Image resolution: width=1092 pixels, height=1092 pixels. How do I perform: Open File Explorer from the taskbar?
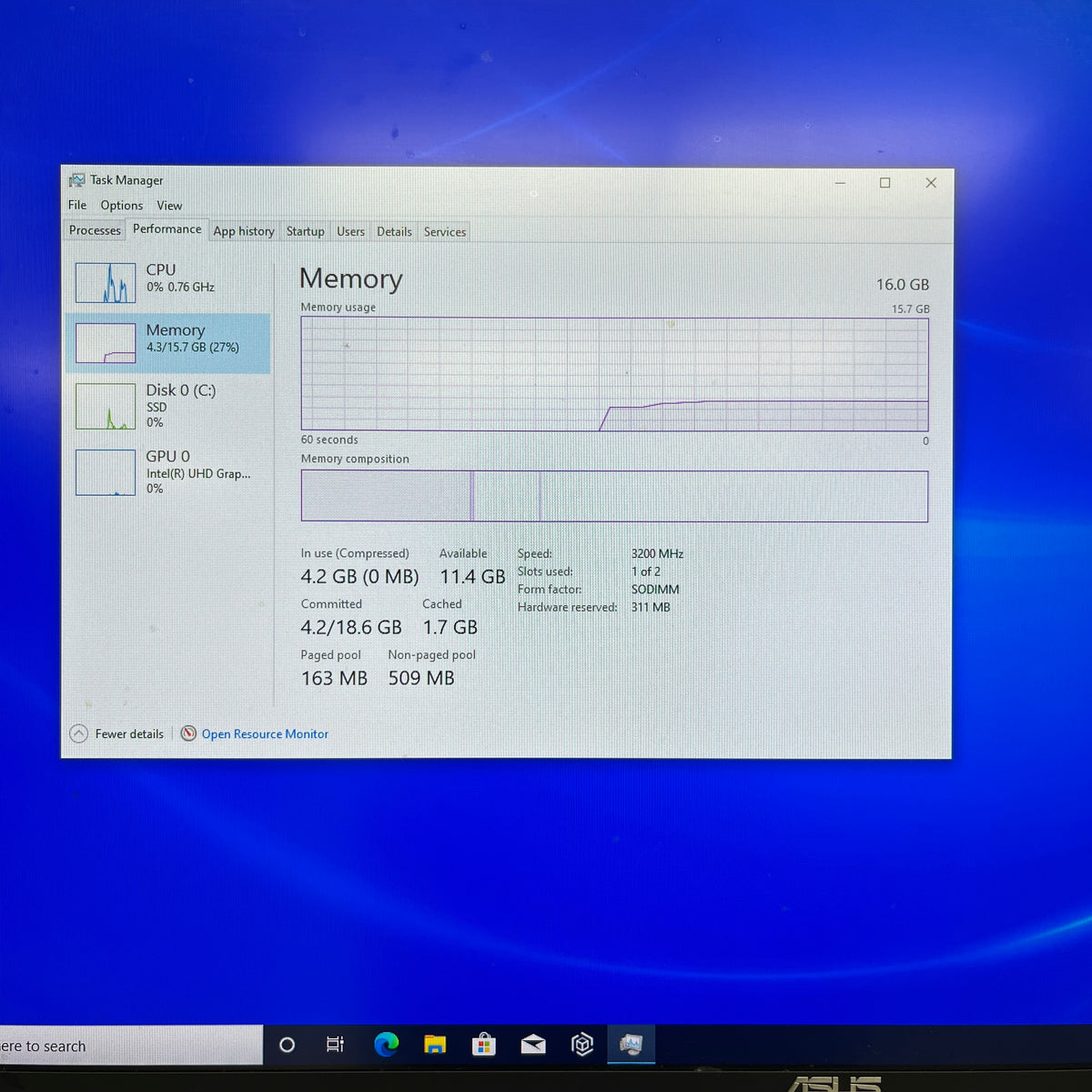click(435, 1045)
